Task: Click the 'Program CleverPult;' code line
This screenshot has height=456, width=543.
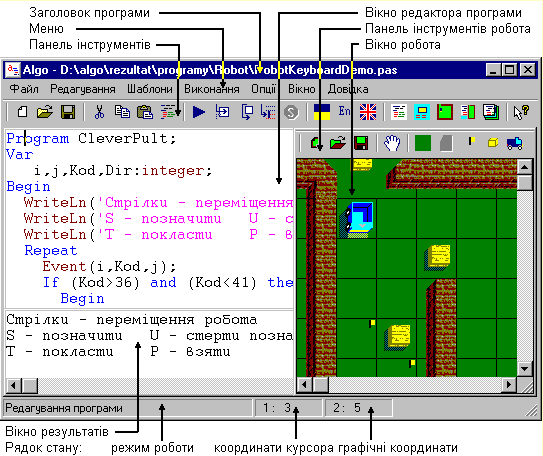Action: point(91,139)
